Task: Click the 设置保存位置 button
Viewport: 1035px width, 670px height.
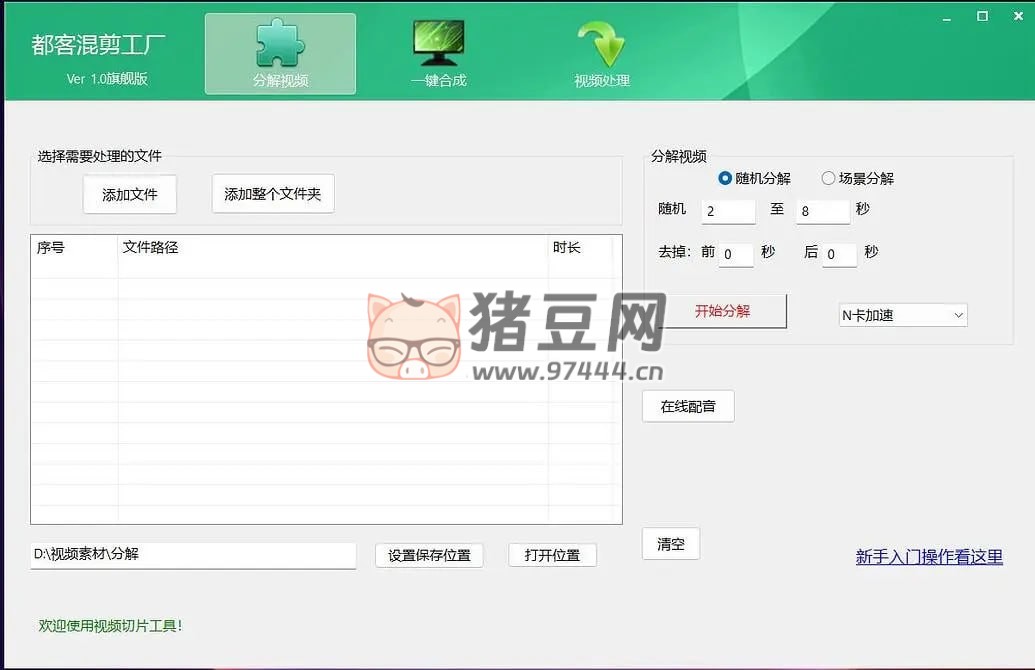Action: coord(429,555)
